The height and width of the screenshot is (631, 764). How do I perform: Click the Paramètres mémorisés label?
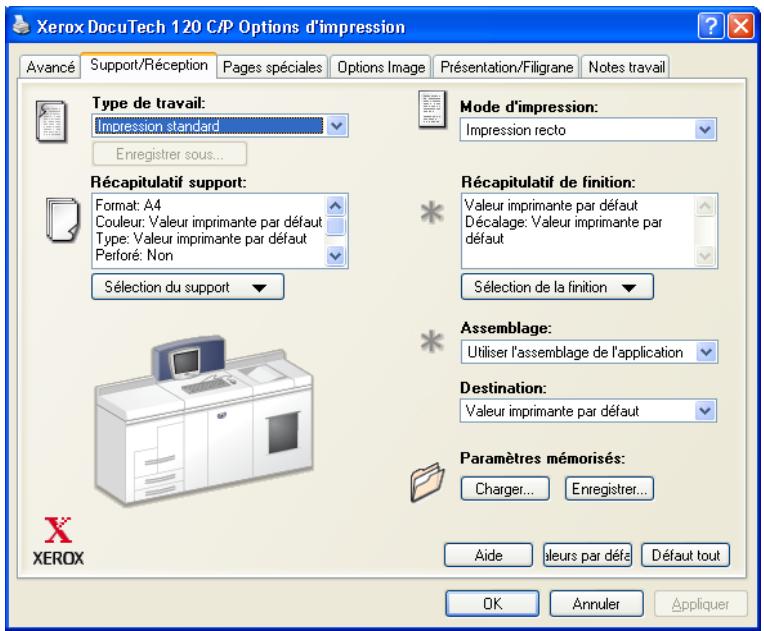pos(542,458)
